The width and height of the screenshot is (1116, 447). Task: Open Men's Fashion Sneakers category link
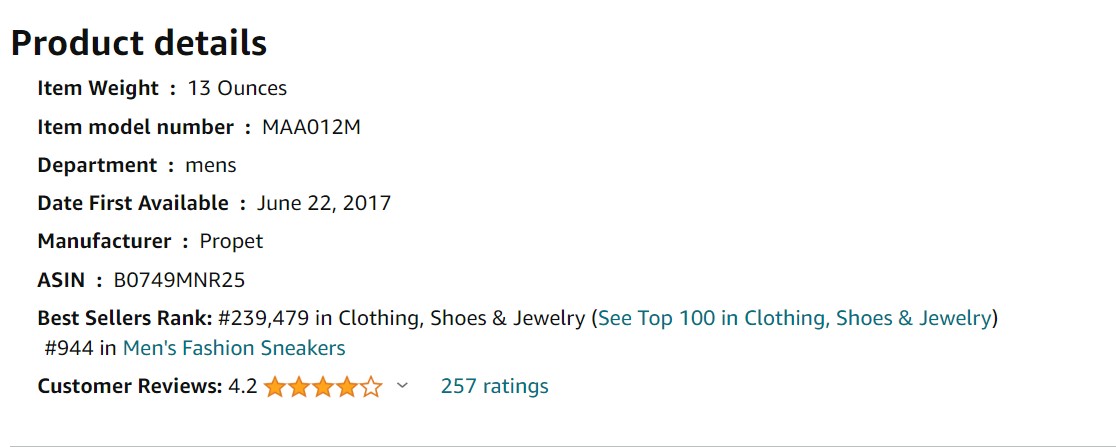234,348
